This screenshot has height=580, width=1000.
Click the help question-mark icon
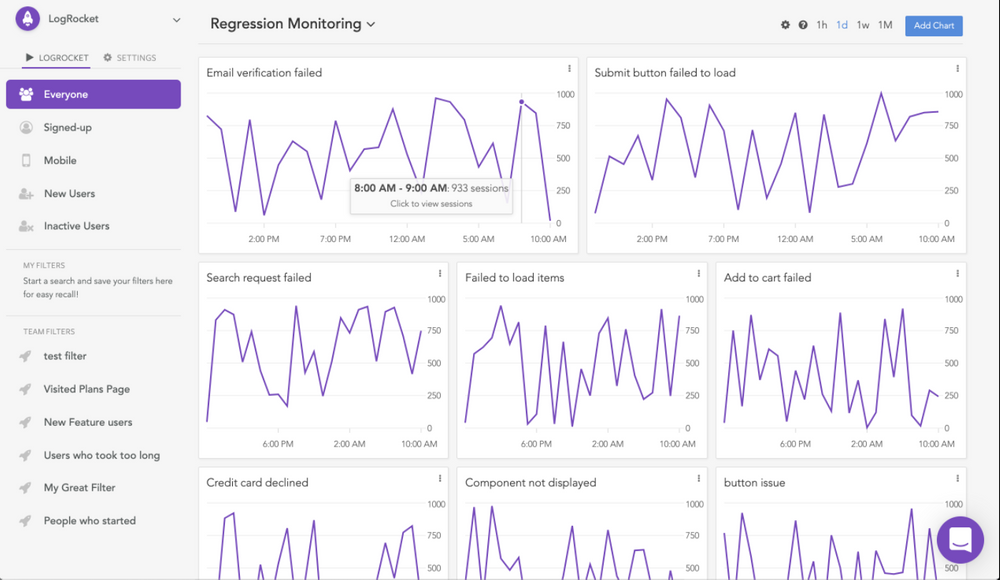tap(803, 25)
